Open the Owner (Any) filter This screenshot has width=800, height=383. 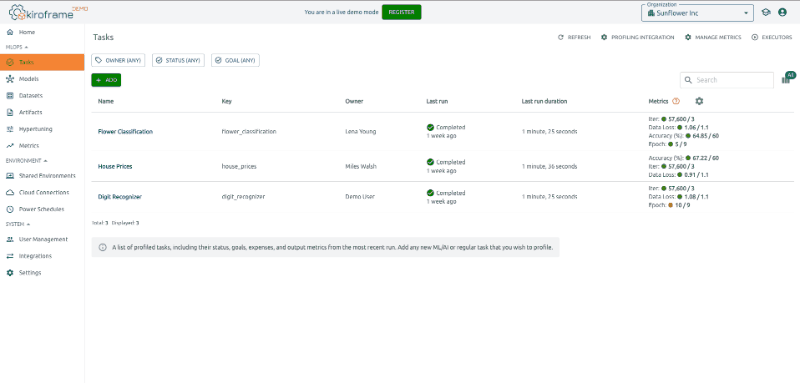click(118, 60)
